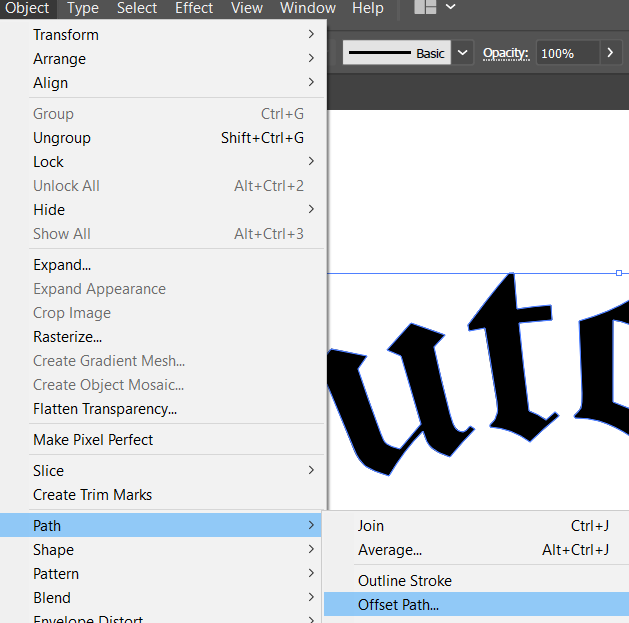Viewport: 629px width, 623px height.
Task: Choose Offset Path from the submenu
Action: coord(398,604)
